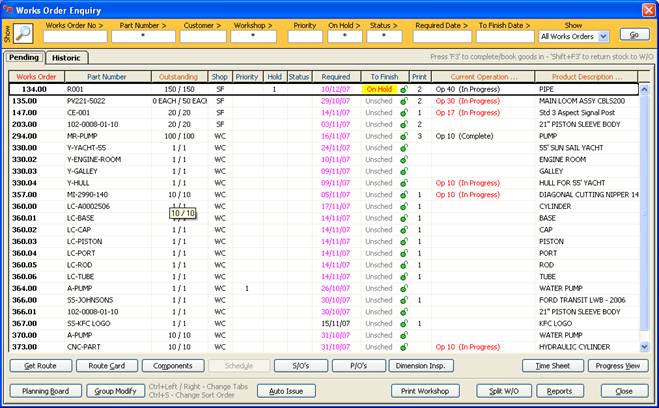Click the Current Operation column header
This screenshot has width=659, height=408.
point(483,76)
